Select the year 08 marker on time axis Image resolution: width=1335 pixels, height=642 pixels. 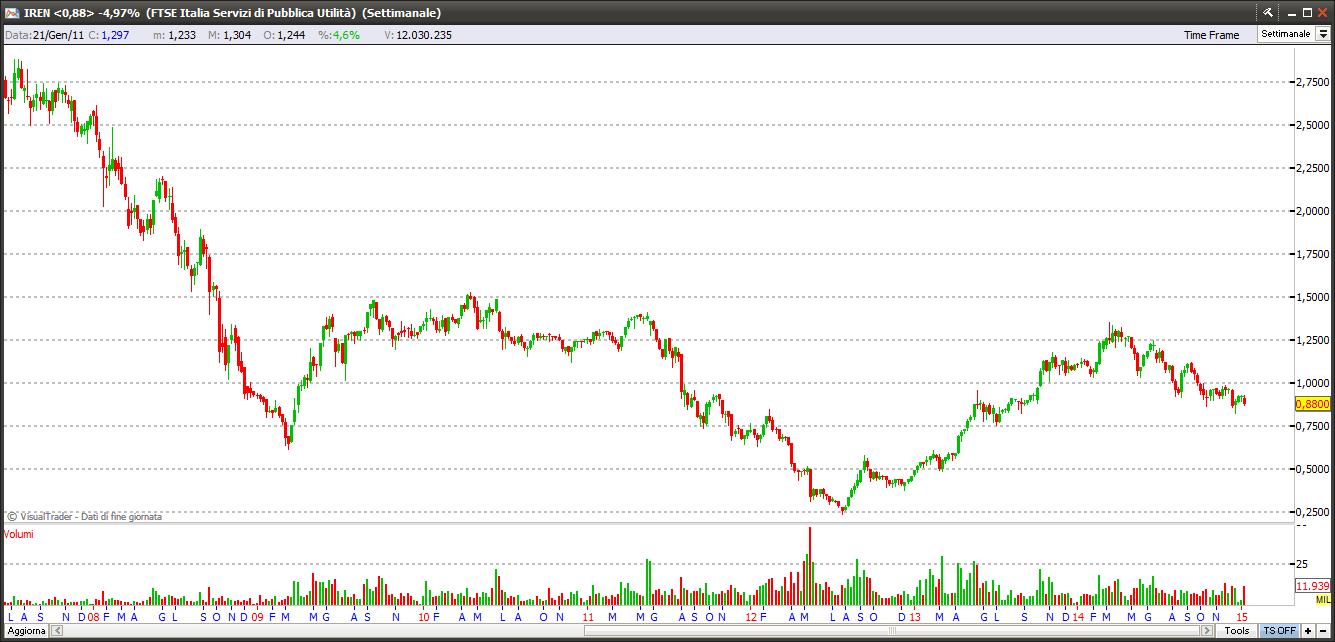pyautogui.click(x=93, y=617)
